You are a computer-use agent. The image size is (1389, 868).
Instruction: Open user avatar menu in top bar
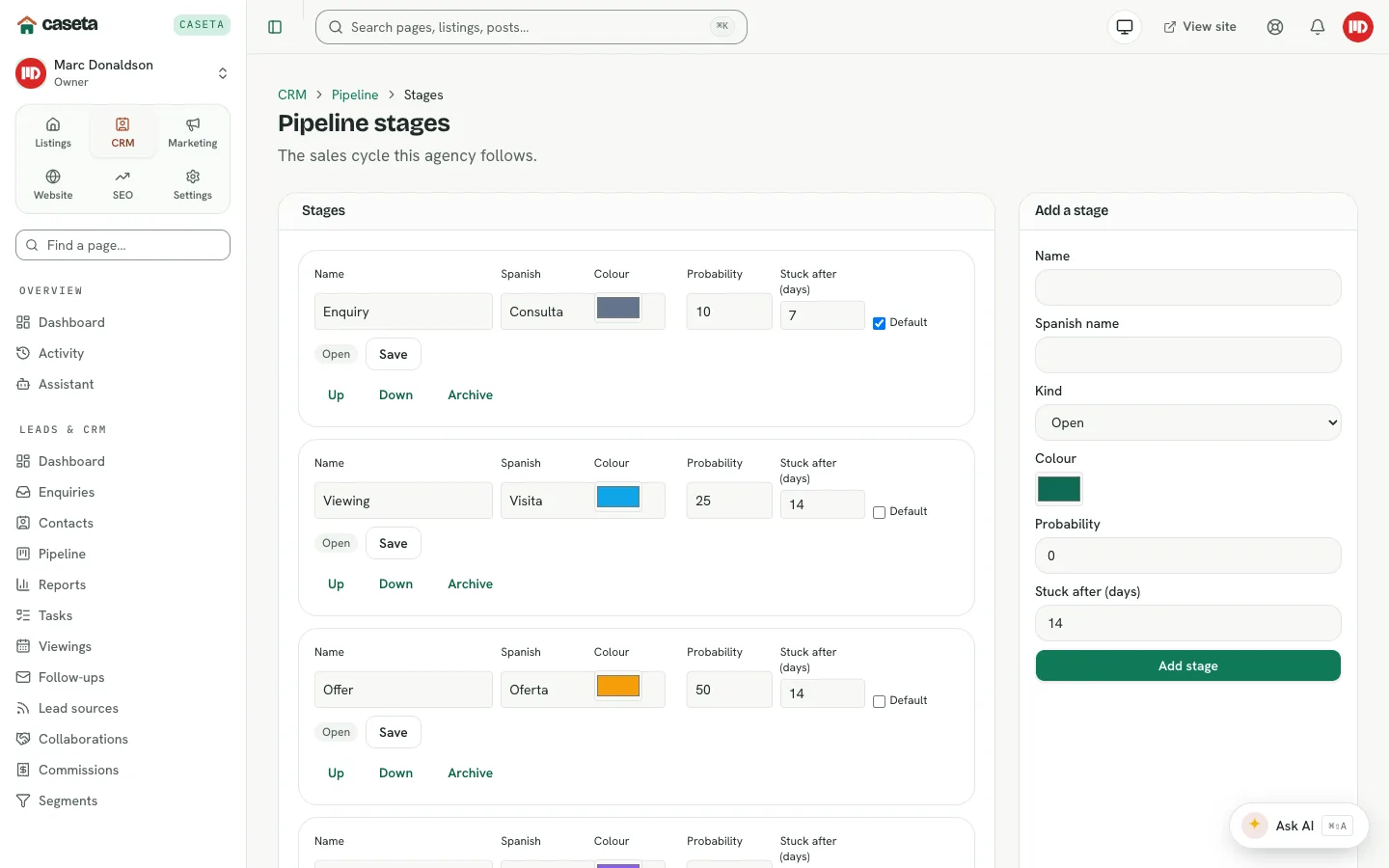click(x=1358, y=27)
